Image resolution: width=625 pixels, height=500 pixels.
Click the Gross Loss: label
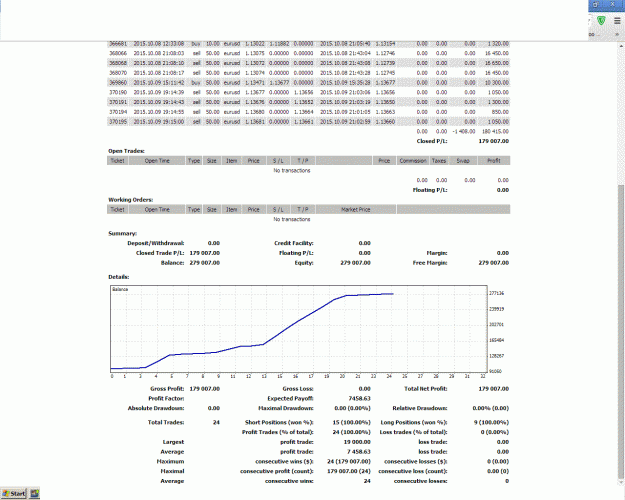point(298,389)
